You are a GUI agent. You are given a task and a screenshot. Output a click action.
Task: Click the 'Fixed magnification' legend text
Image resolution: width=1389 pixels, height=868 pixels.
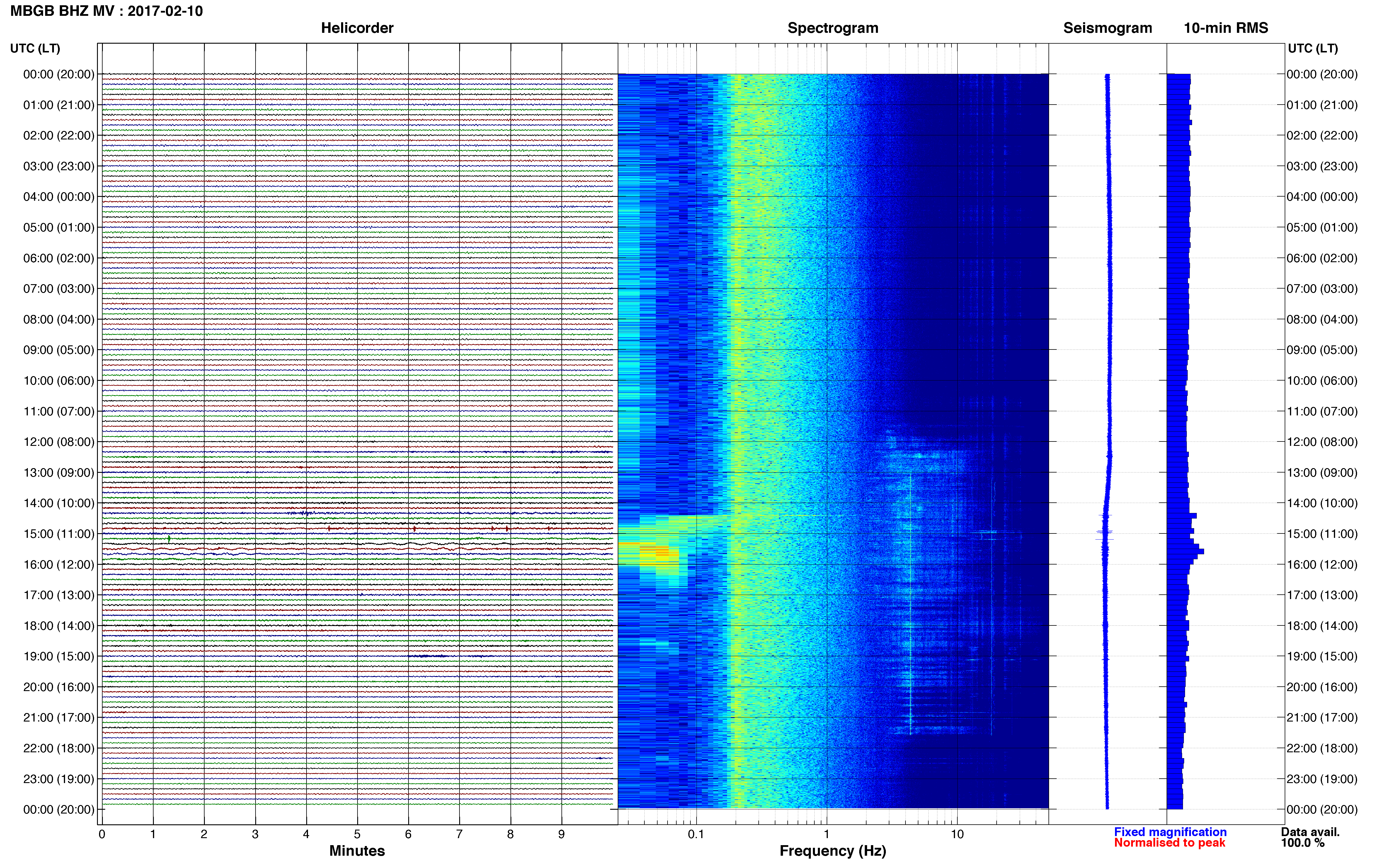click(x=1170, y=832)
